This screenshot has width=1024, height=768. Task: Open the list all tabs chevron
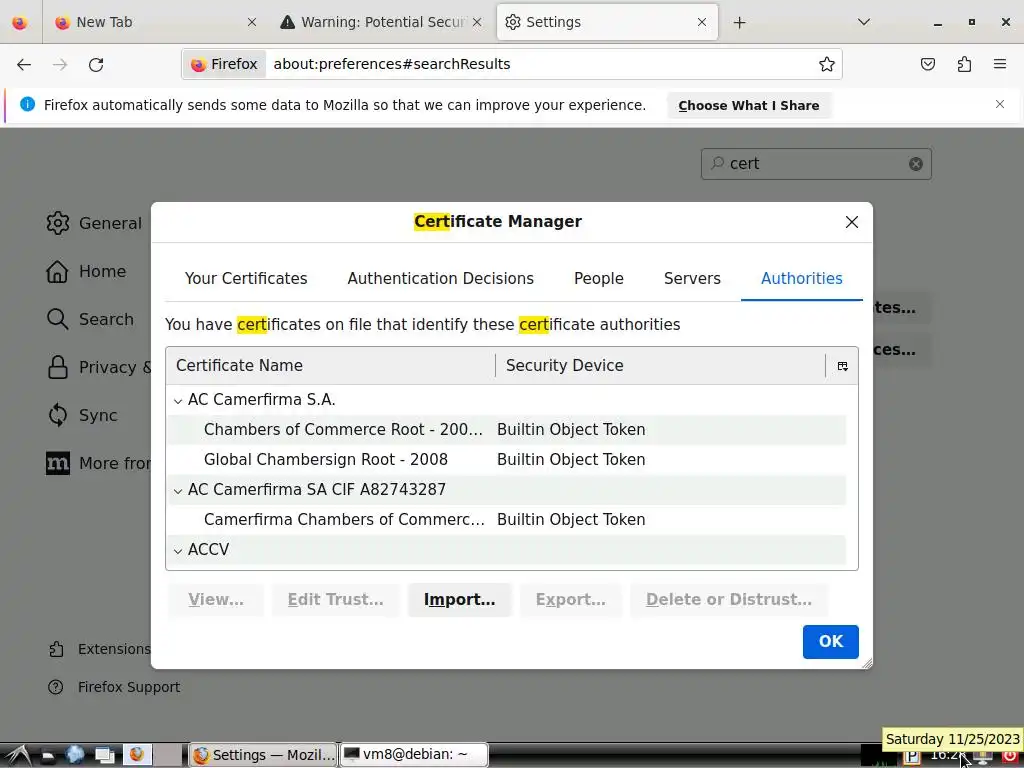point(863,22)
